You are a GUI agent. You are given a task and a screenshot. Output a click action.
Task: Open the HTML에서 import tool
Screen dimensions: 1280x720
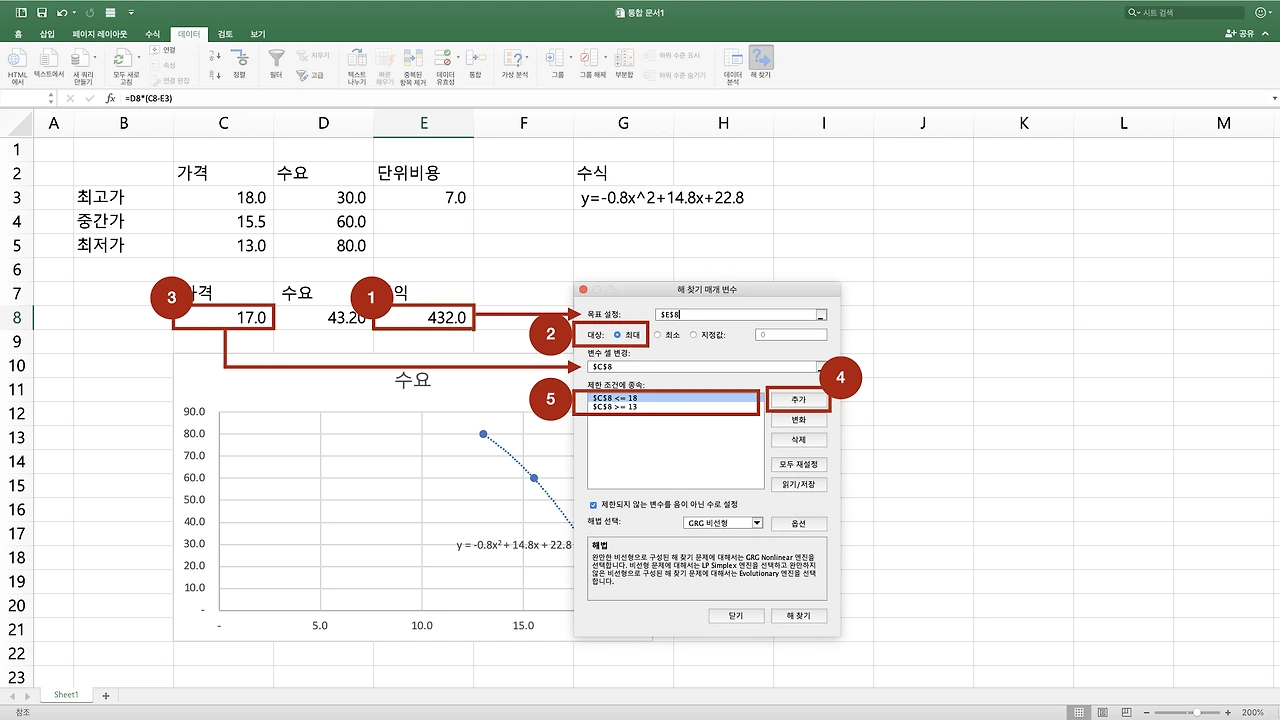click(x=17, y=65)
